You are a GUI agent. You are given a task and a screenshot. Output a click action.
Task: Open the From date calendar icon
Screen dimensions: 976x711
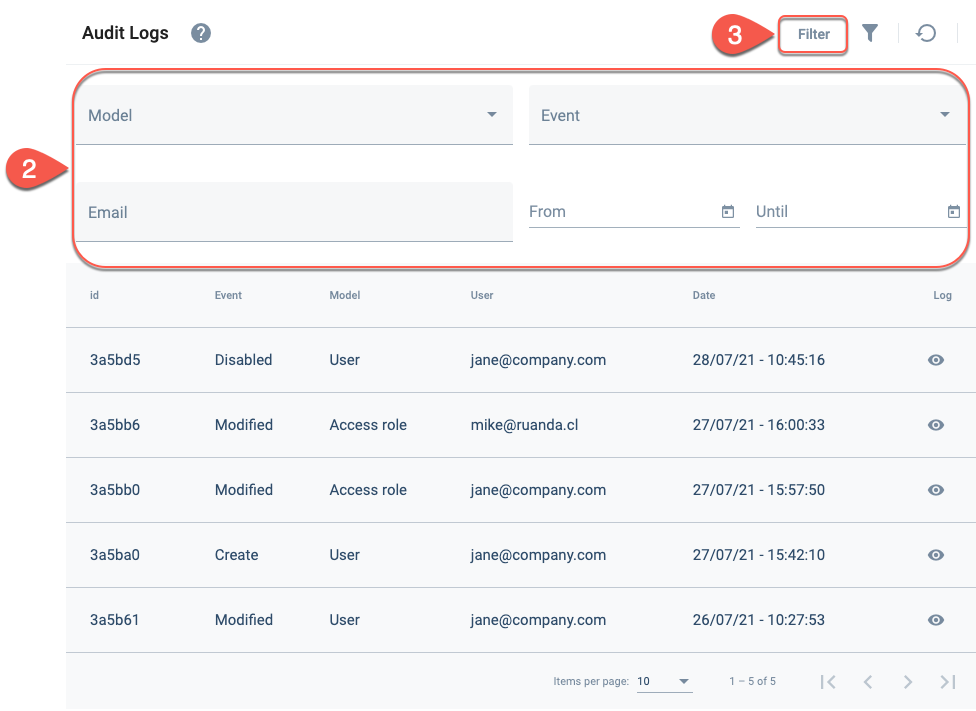coord(728,212)
